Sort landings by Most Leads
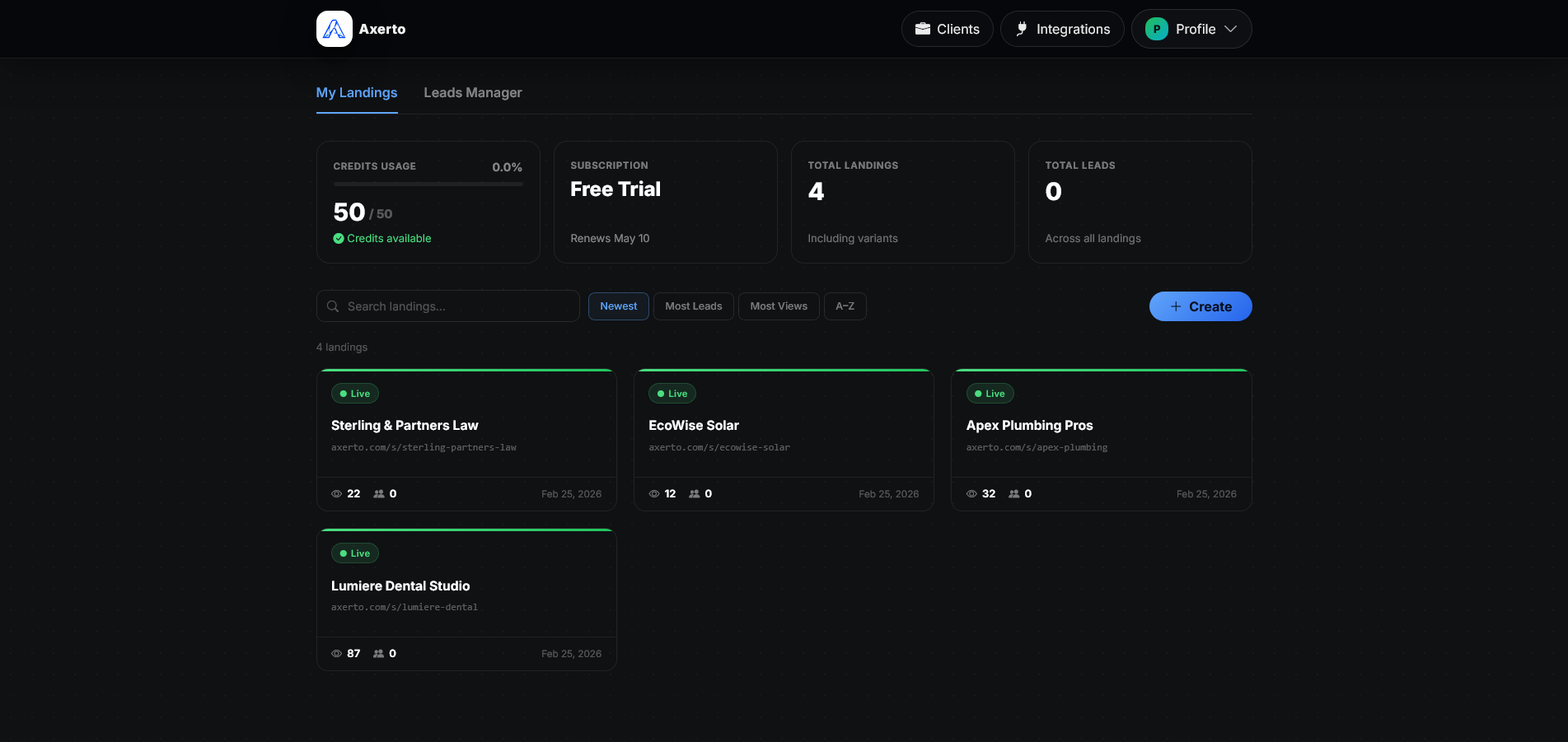This screenshot has width=1568, height=742. pos(693,306)
